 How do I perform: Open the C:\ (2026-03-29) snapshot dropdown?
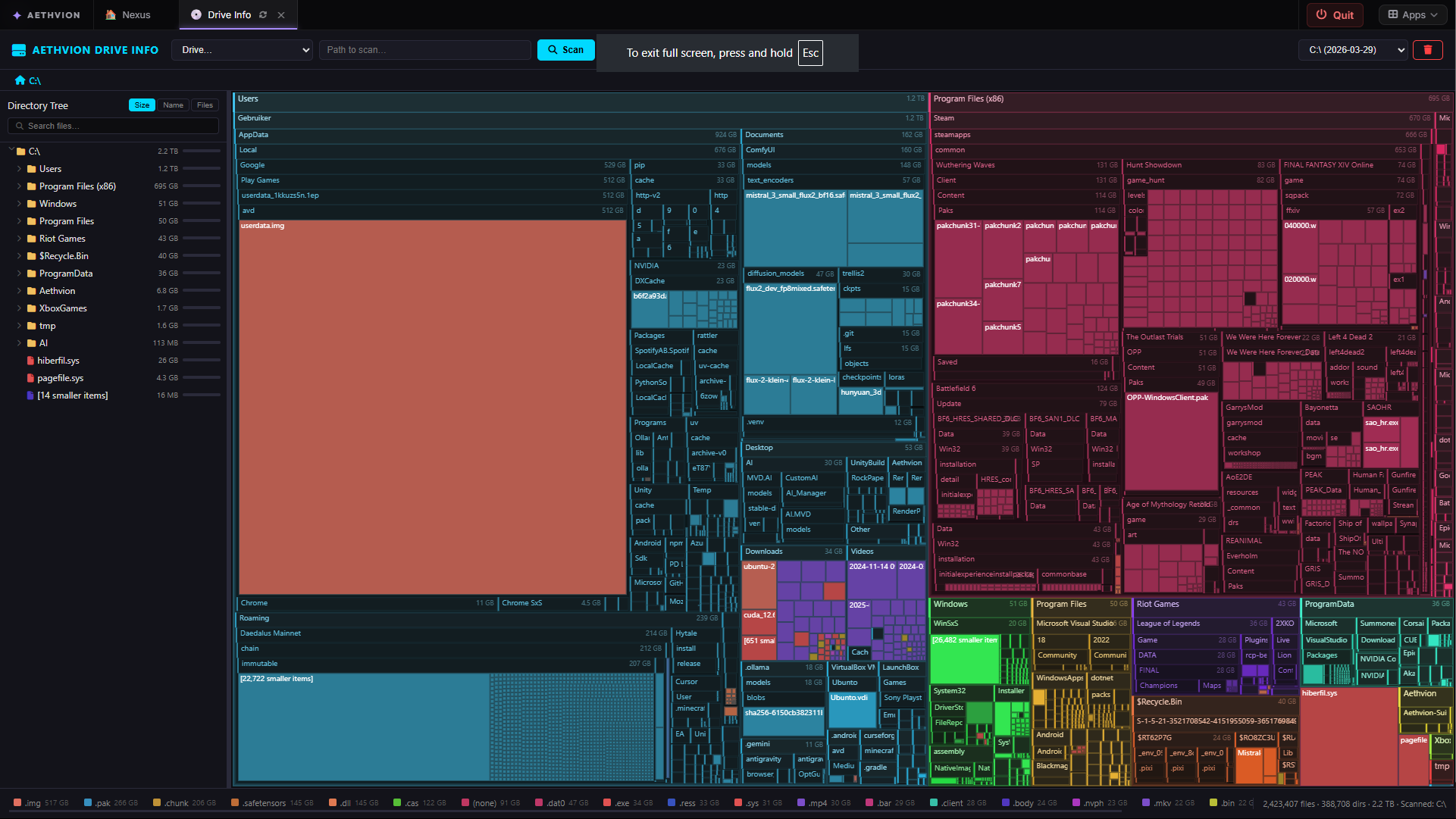pos(1353,50)
